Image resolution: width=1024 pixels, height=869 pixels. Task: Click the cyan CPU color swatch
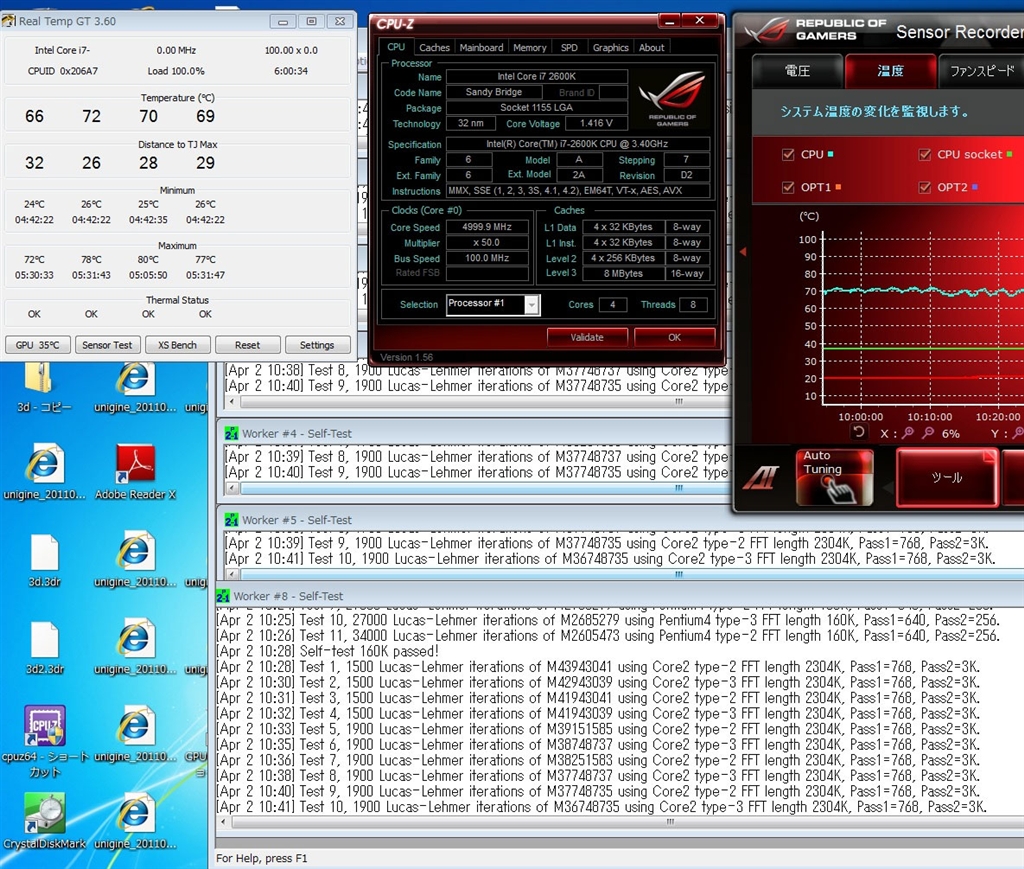click(831, 154)
